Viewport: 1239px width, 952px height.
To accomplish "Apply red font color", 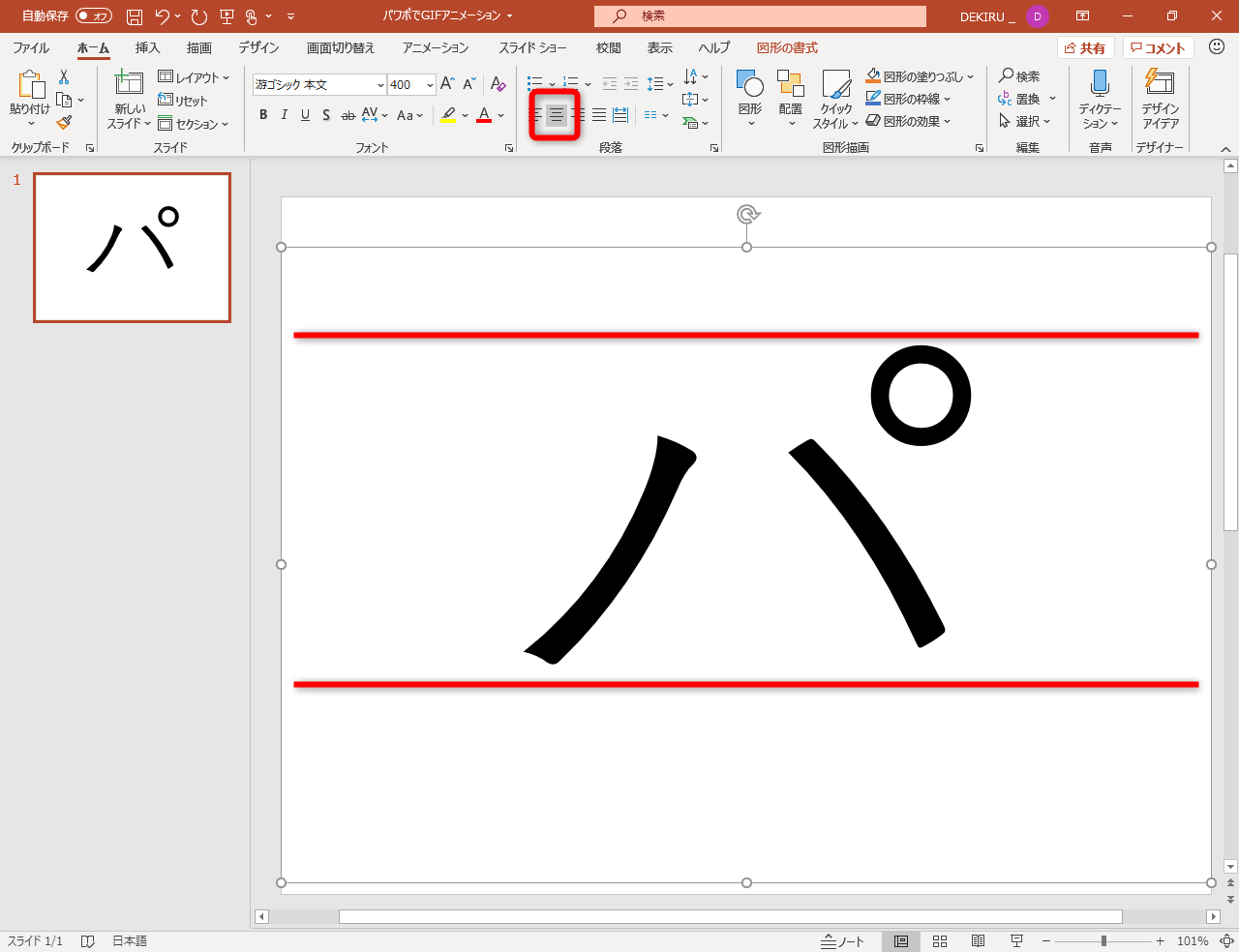I will 484,115.
